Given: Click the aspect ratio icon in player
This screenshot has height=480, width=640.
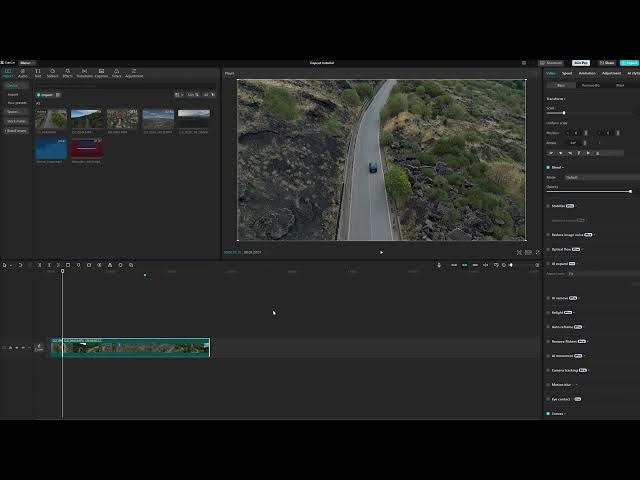Looking at the screenshot, I should point(528,253).
